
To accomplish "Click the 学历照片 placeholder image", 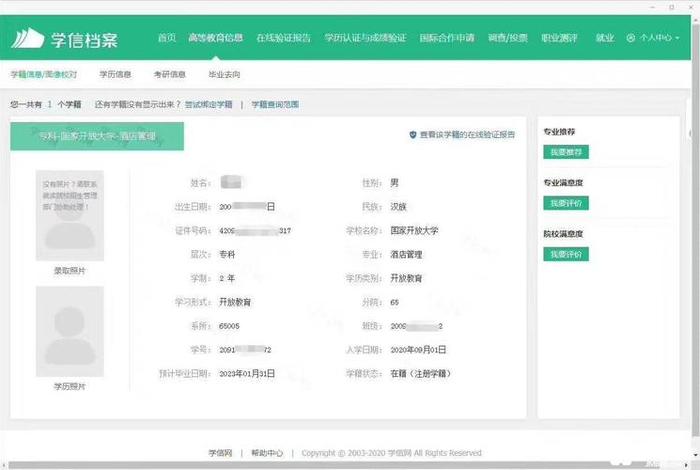I will pos(70,331).
